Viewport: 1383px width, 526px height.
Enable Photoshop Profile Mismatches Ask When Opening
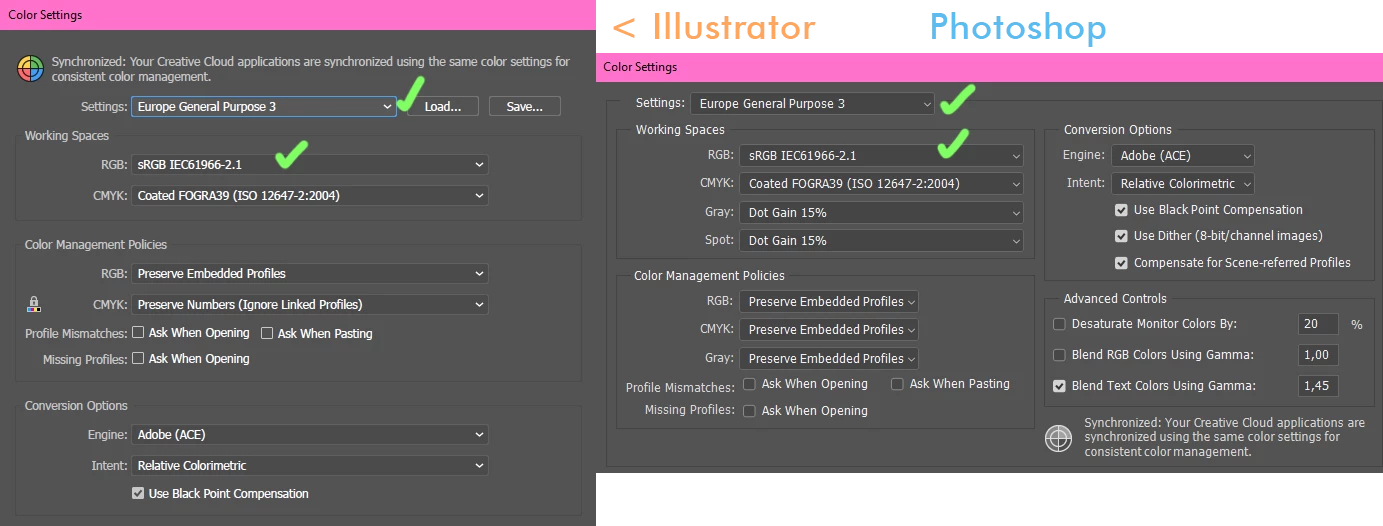749,384
